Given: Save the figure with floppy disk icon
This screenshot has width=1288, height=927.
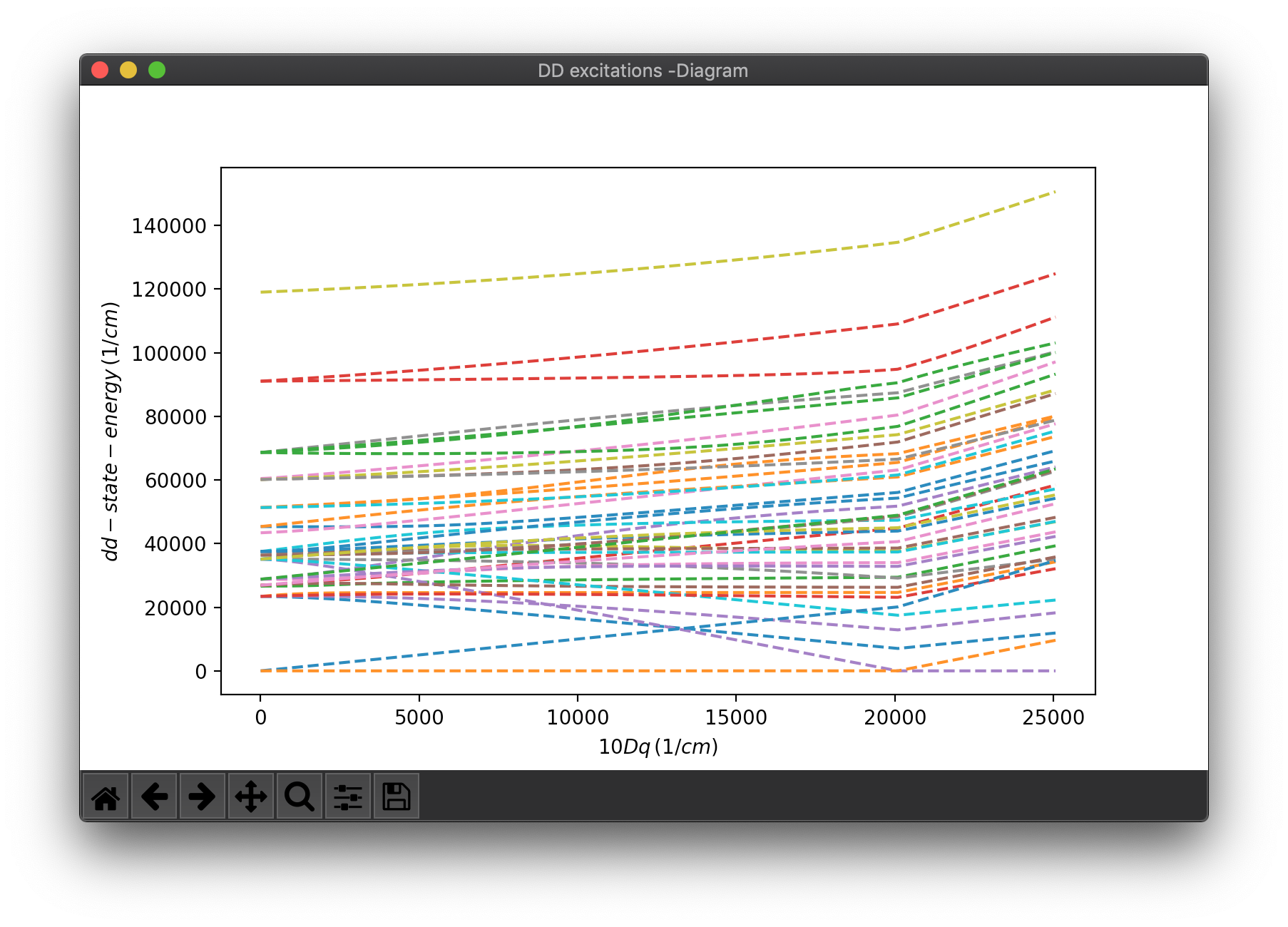Looking at the screenshot, I should coord(397,797).
